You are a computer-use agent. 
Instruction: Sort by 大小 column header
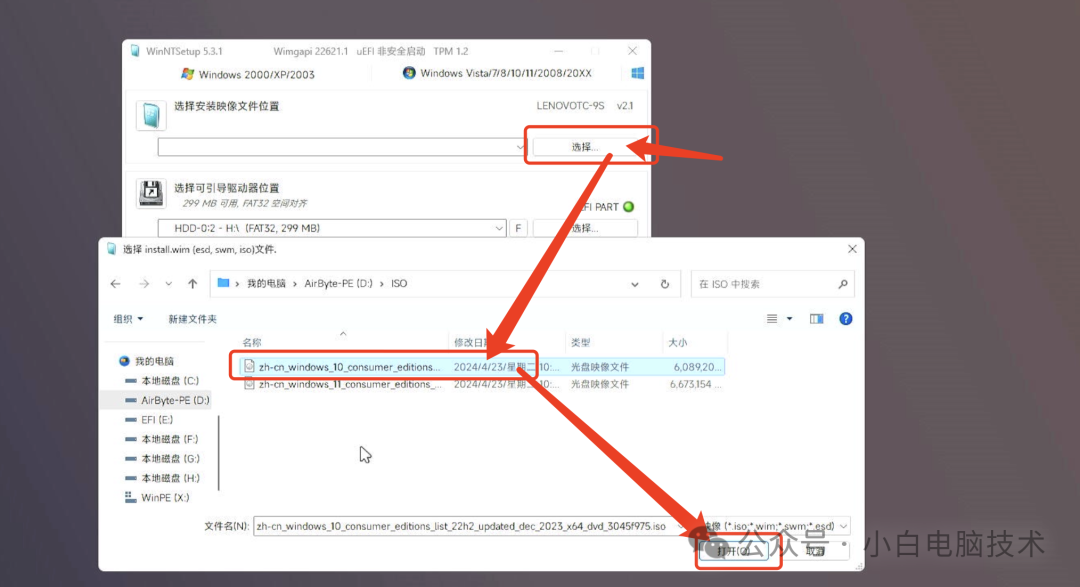[x=678, y=342]
